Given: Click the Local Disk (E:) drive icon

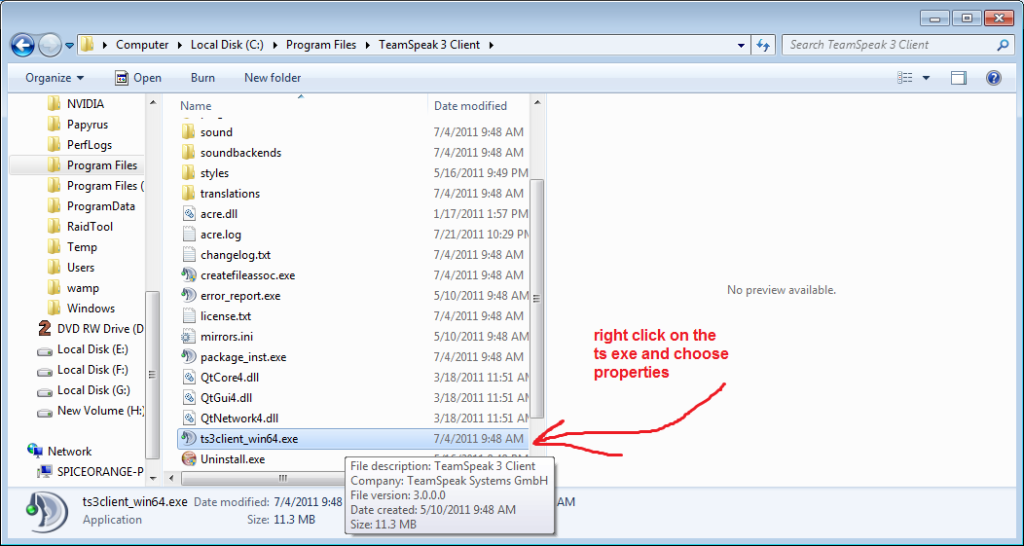Looking at the screenshot, I should (44, 351).
